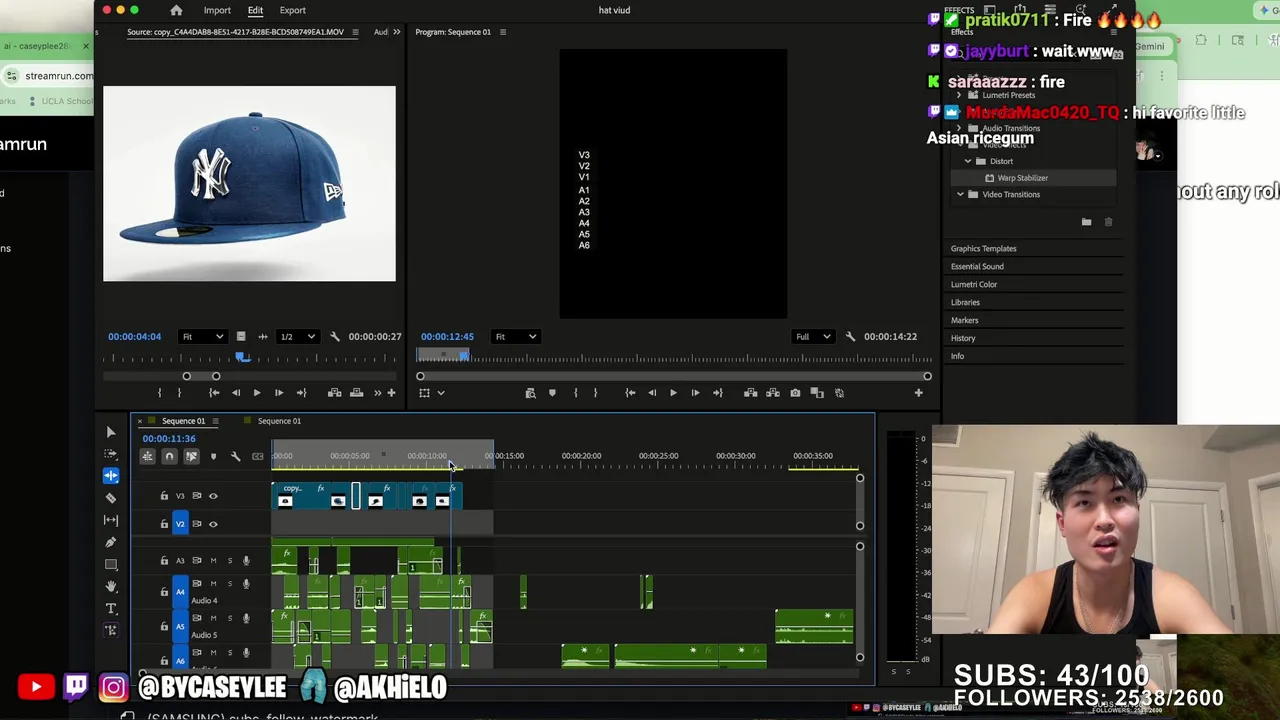This screenshot has height=720, width=1280.
Task: Click Insert button in Source monitor
Action: [334, 393]
